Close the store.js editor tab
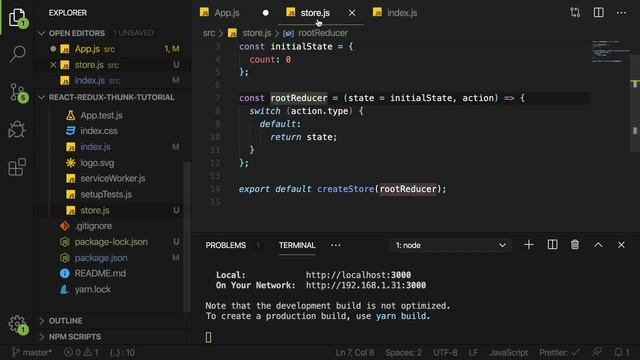Screen dimensions: 640x360 click(x=352, y=13)
